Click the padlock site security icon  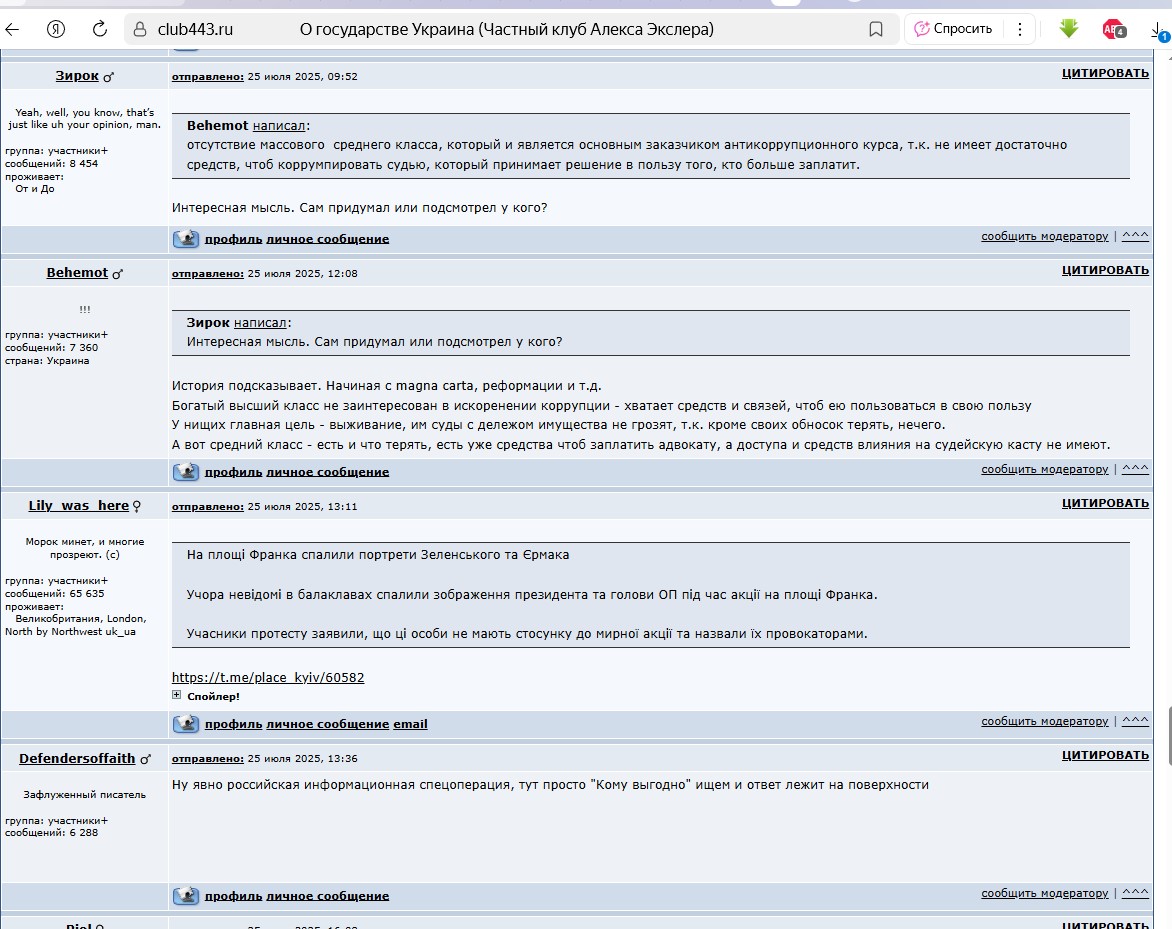[140, 29]
